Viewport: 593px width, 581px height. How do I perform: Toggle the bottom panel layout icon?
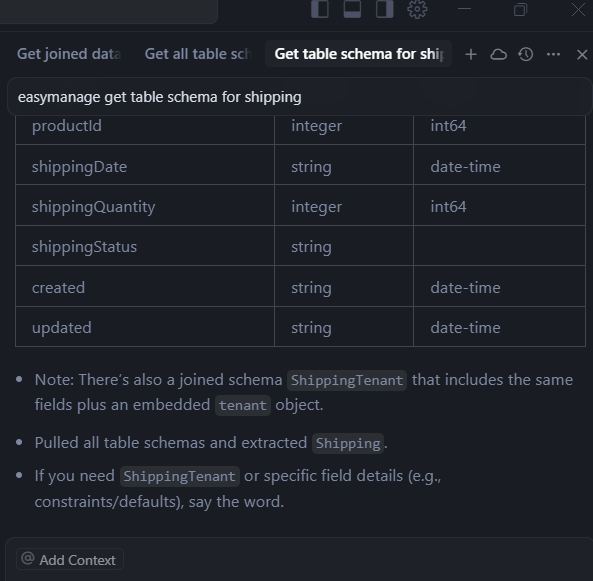pos(352,9)
